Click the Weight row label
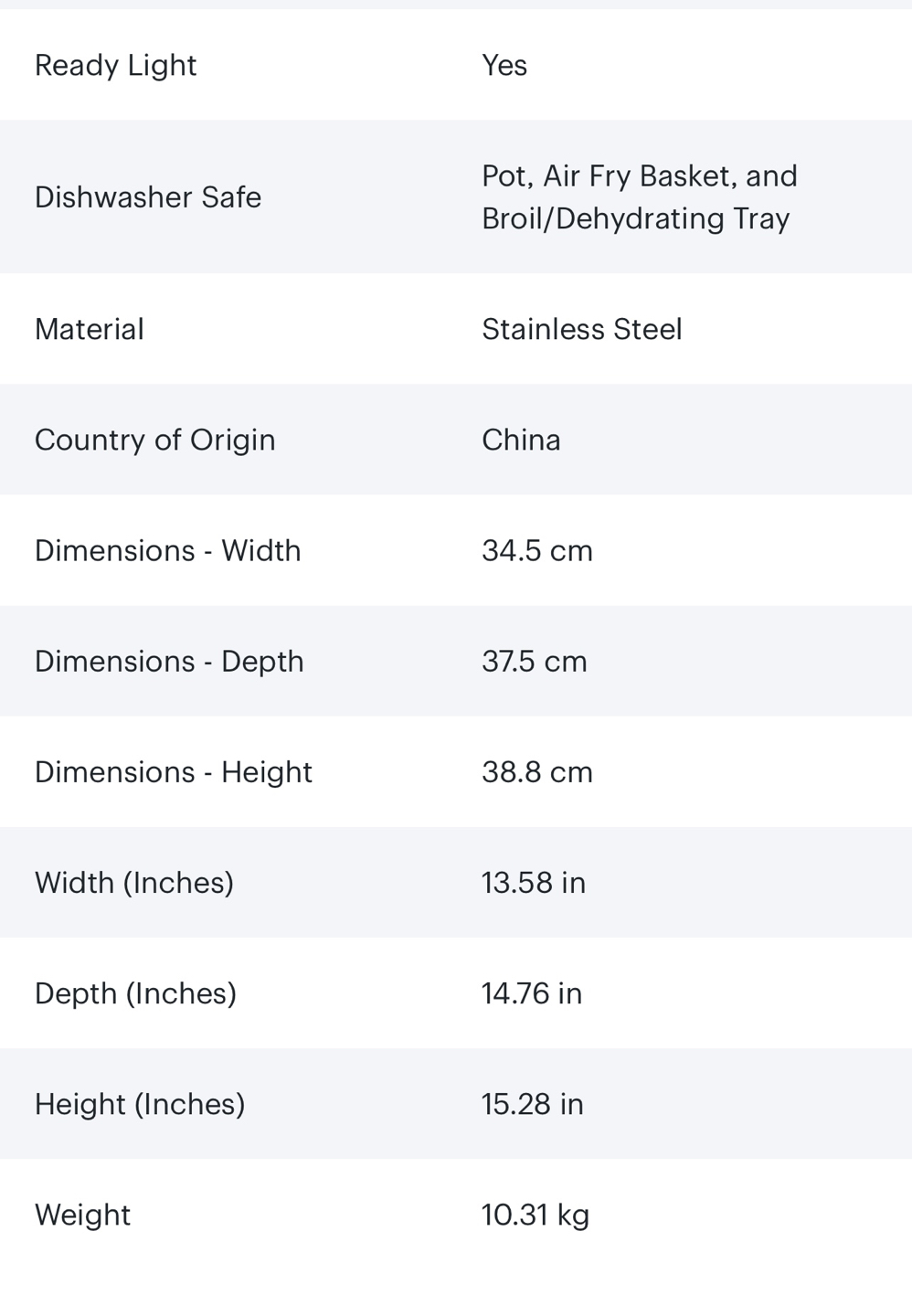The width and height of the screenshot is (912, 1316). (82, 1215)
